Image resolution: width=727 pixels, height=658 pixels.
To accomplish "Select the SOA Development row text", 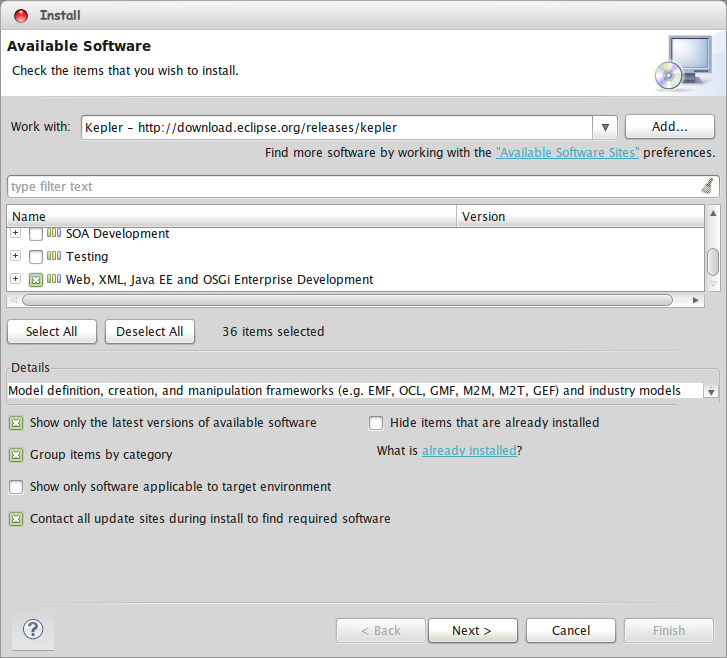I will (117, 233).
